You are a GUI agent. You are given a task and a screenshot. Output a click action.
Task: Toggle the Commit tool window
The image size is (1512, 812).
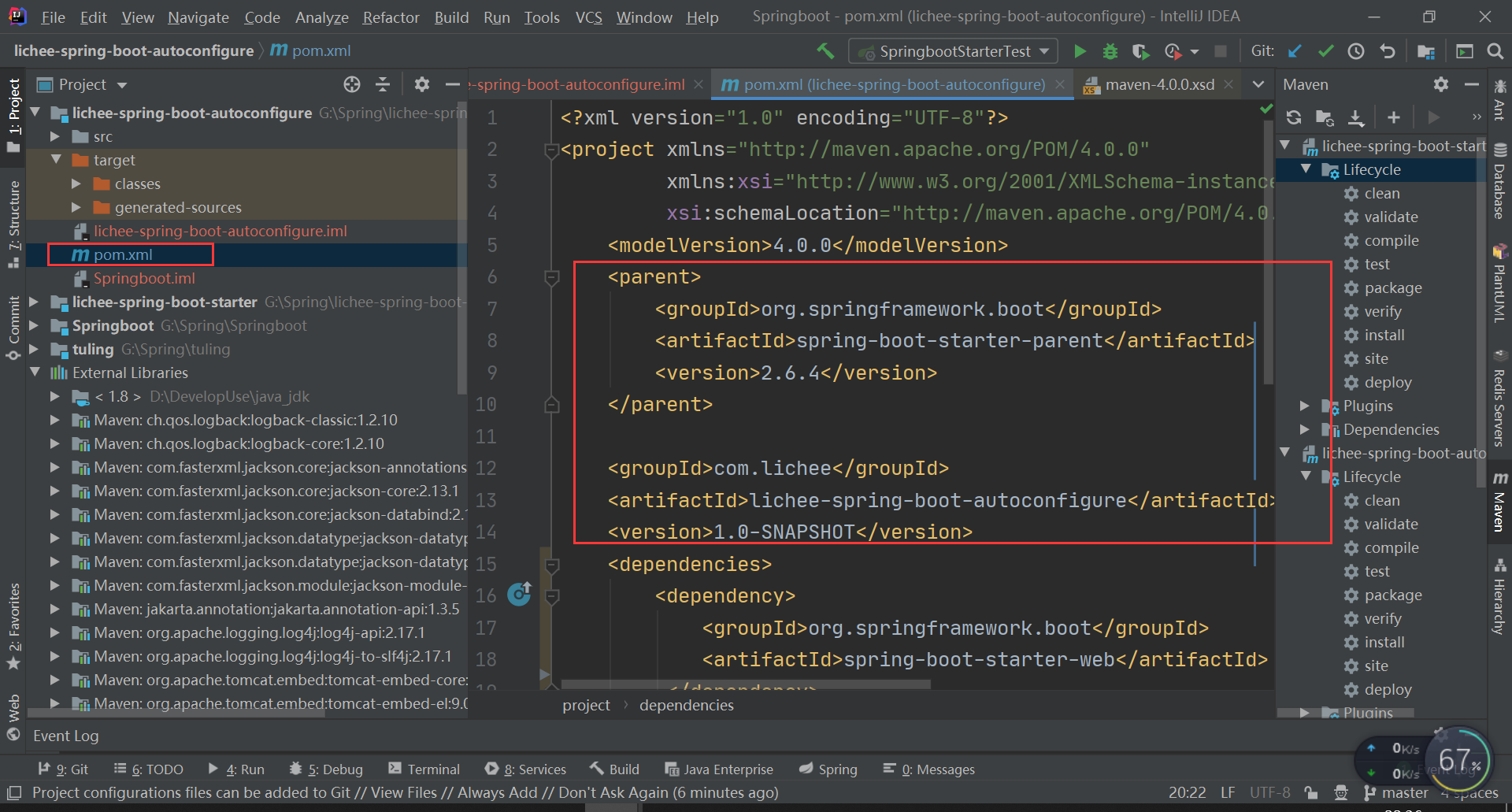tap(13, 328)
